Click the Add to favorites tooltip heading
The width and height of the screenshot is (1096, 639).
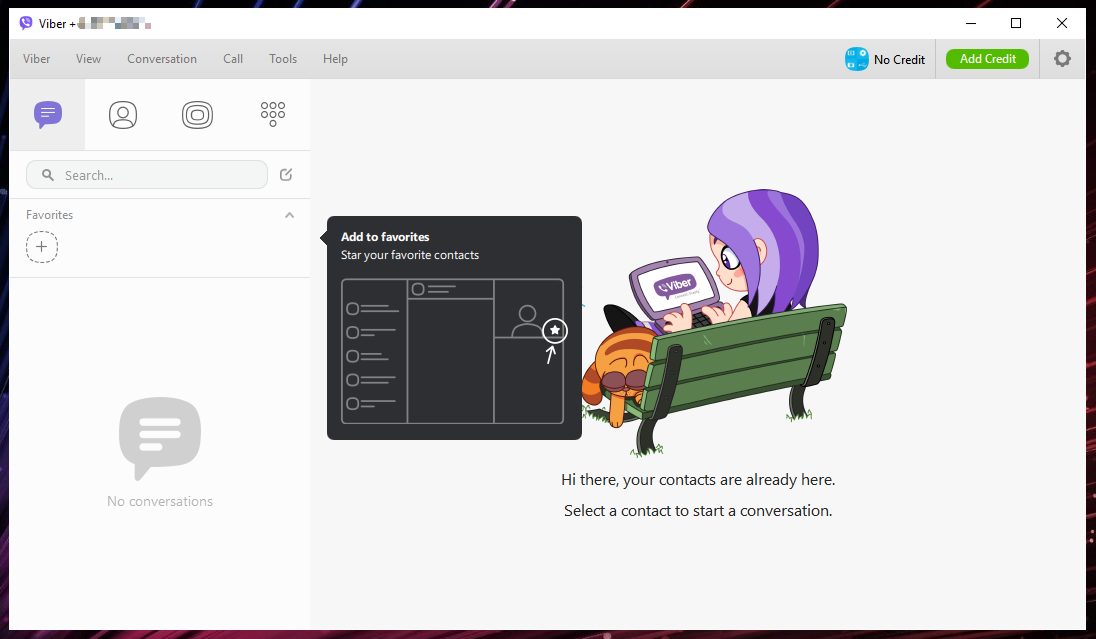tap(385, 237)
